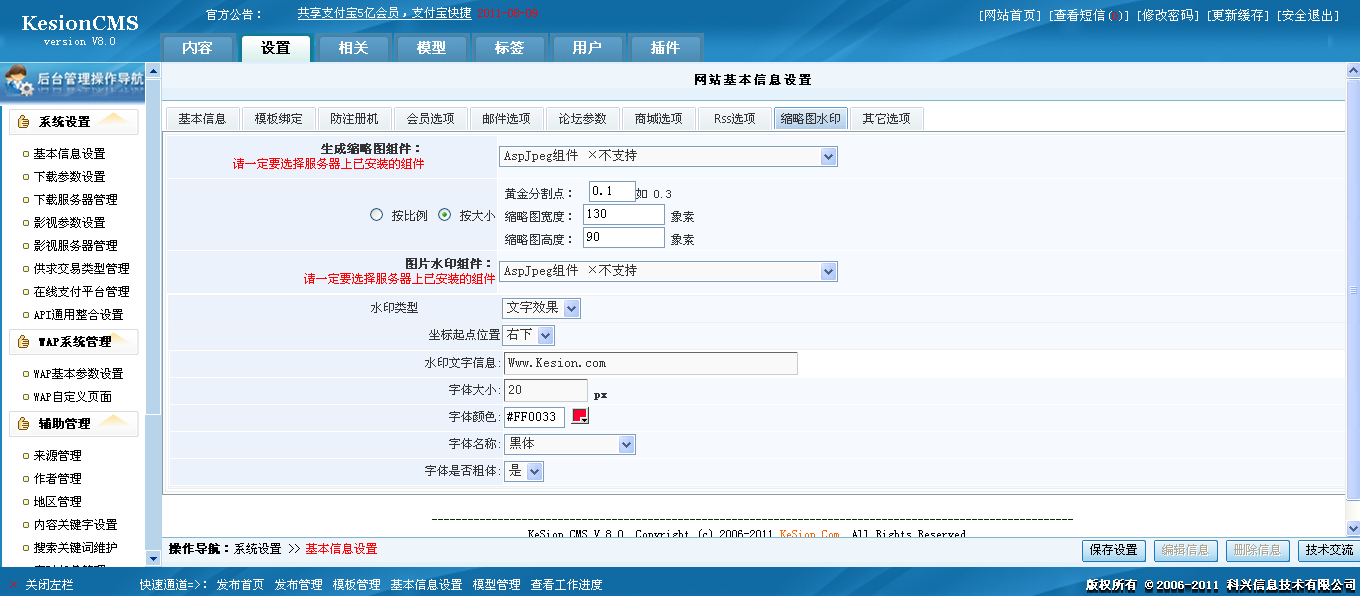
Task: Click the 安全退出 link
Action: 1308,15
